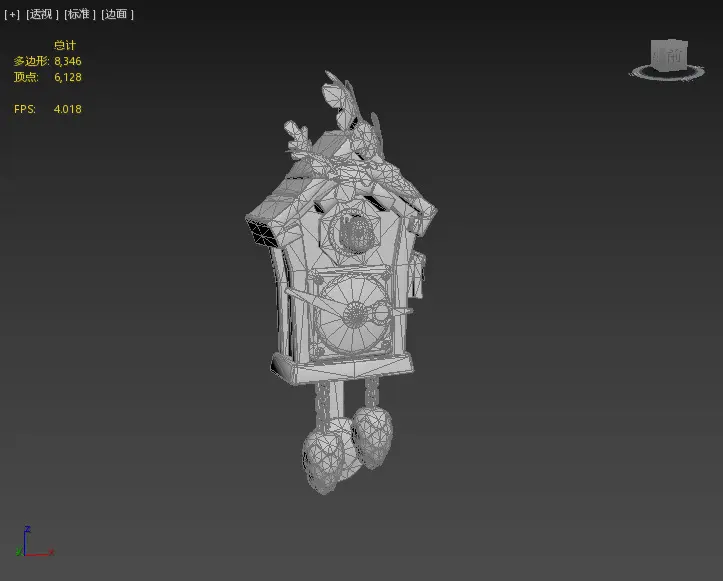Click the FPS value 4.018

tap(68, 109)
